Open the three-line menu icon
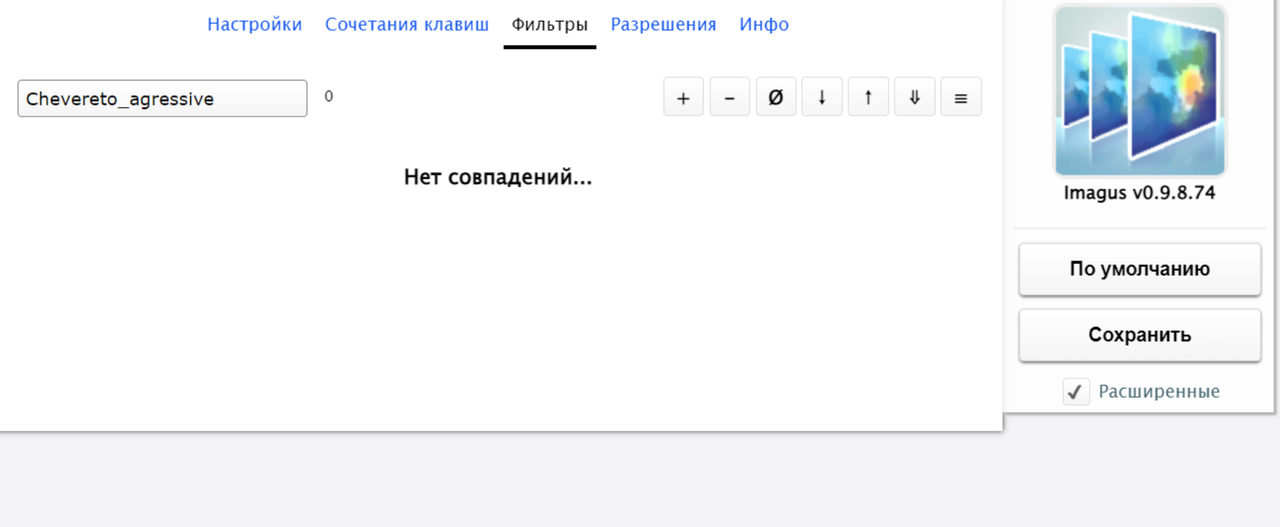The width and height of the screenshot is (1280, 527). [x=961, y=98]
